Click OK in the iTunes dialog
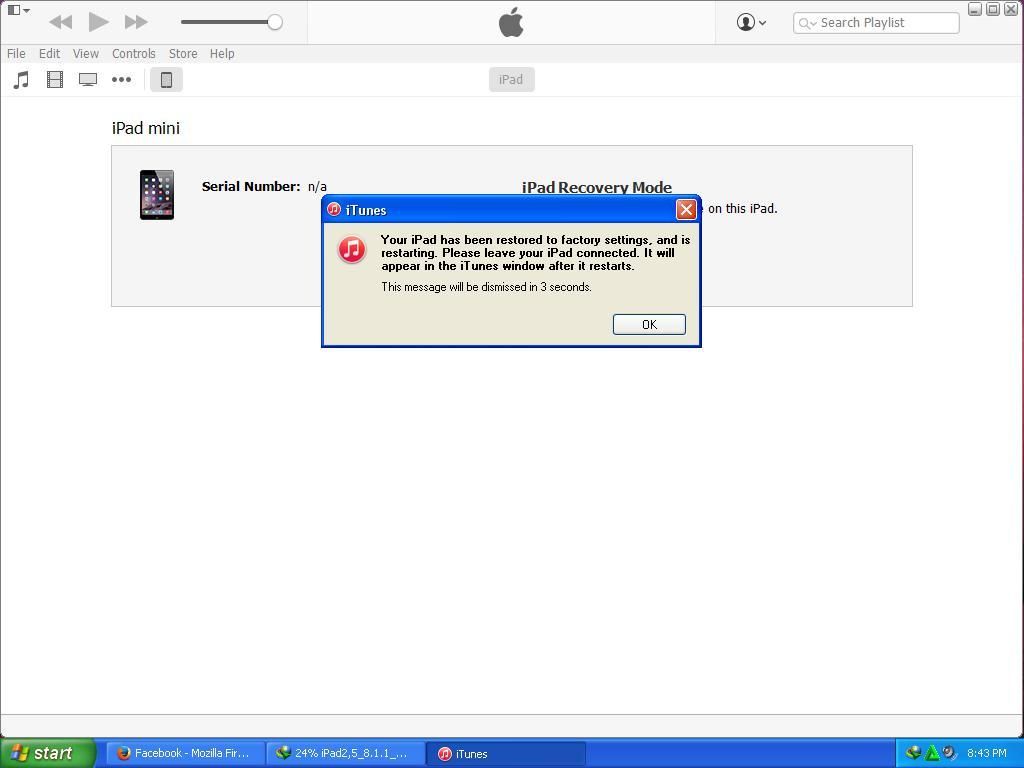The width and height of the screenshot is (1024, 768). pos(649,324)
